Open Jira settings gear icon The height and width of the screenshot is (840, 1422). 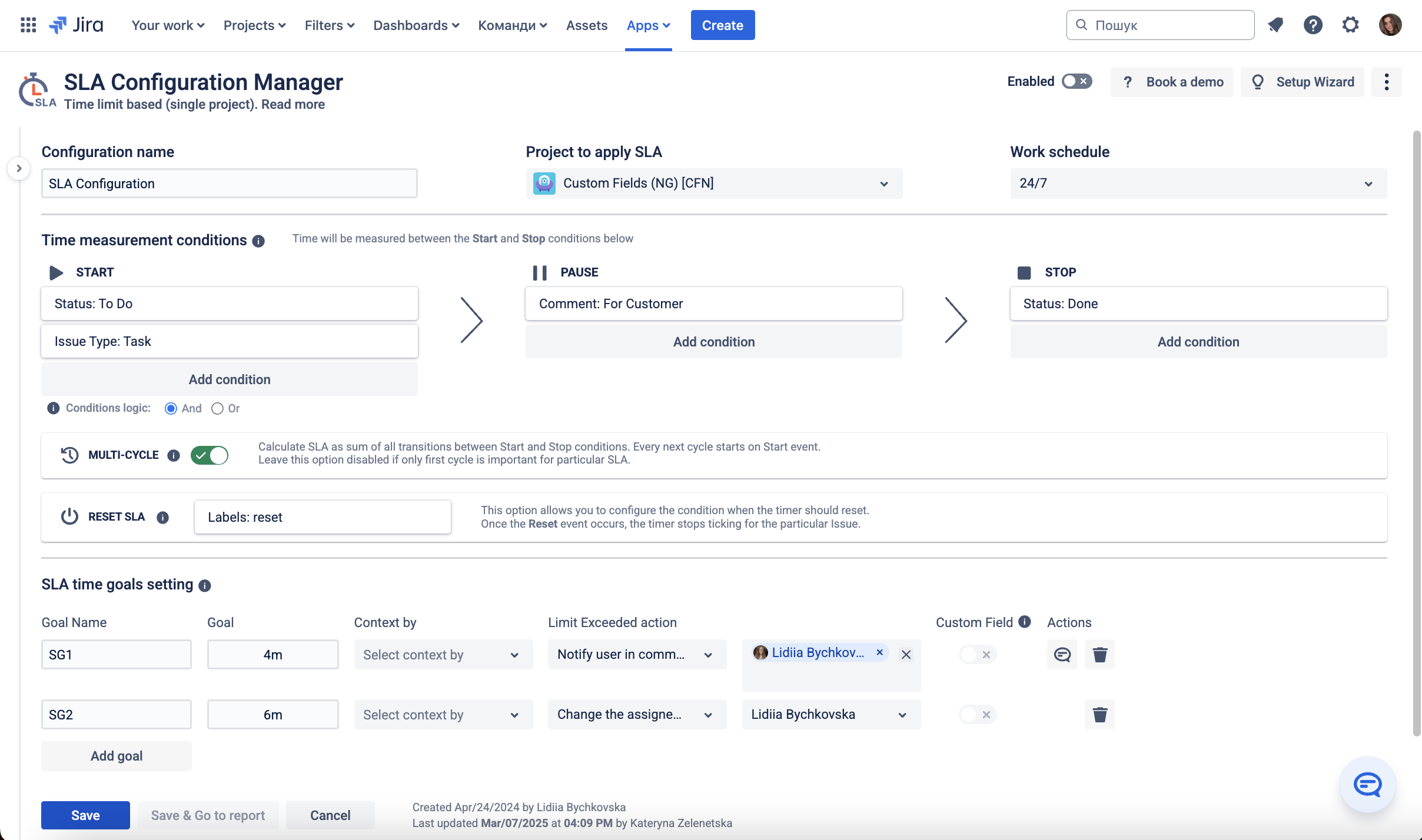tap(1350, 25)
